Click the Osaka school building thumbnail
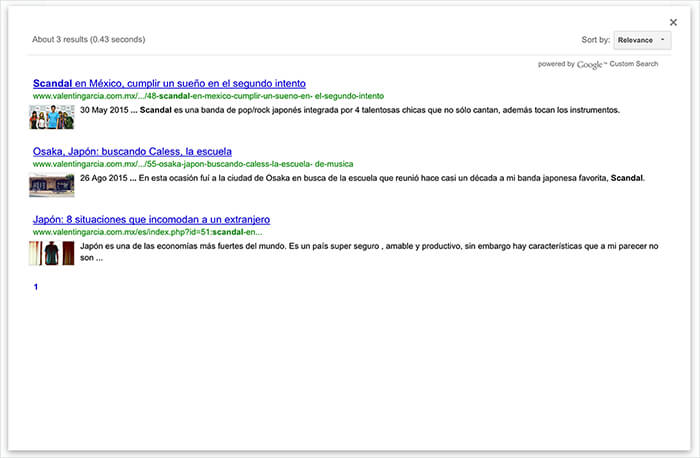Viewport: 700px width, 458px height. pos(52,185)
